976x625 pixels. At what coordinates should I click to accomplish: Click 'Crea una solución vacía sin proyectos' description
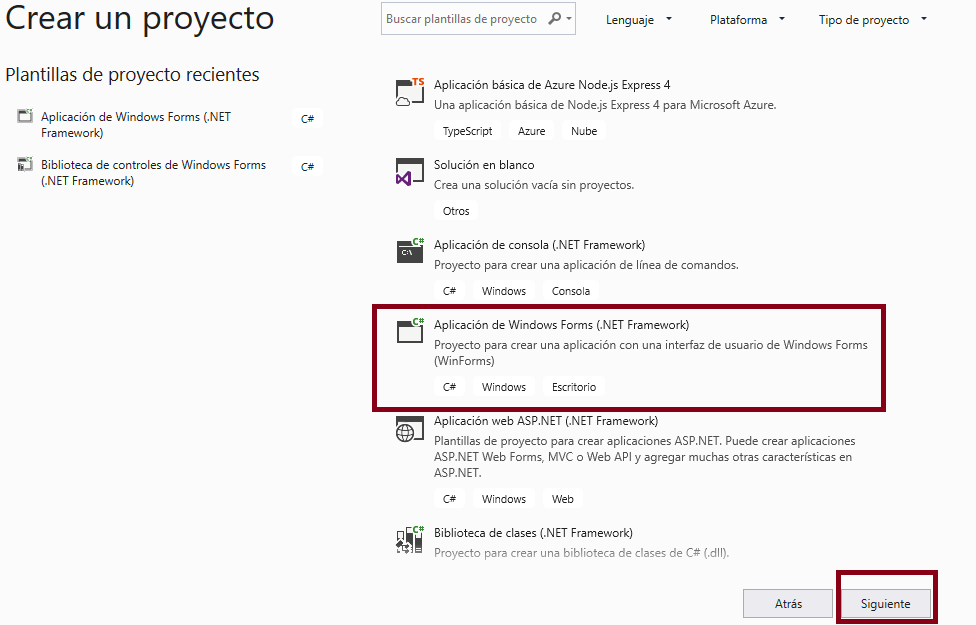click(534, 185)
